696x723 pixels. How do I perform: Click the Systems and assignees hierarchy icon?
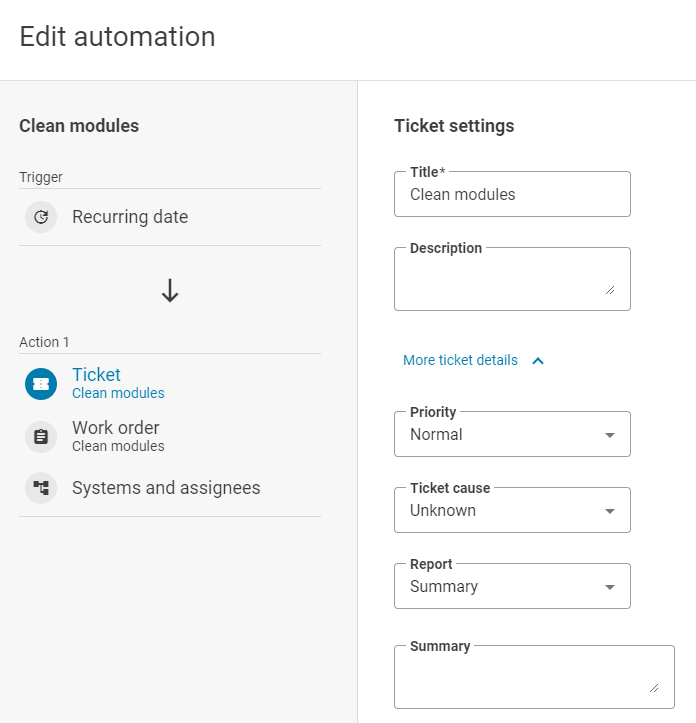click(x=41, y=488)
